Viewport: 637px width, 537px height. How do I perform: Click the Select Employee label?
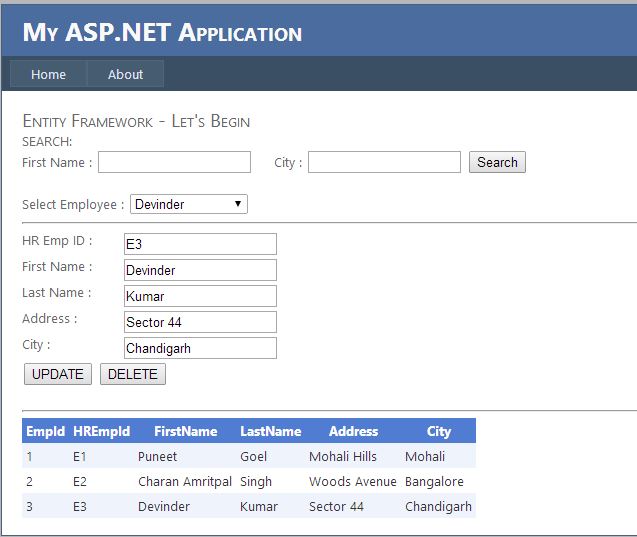click(x=73, y=204)
